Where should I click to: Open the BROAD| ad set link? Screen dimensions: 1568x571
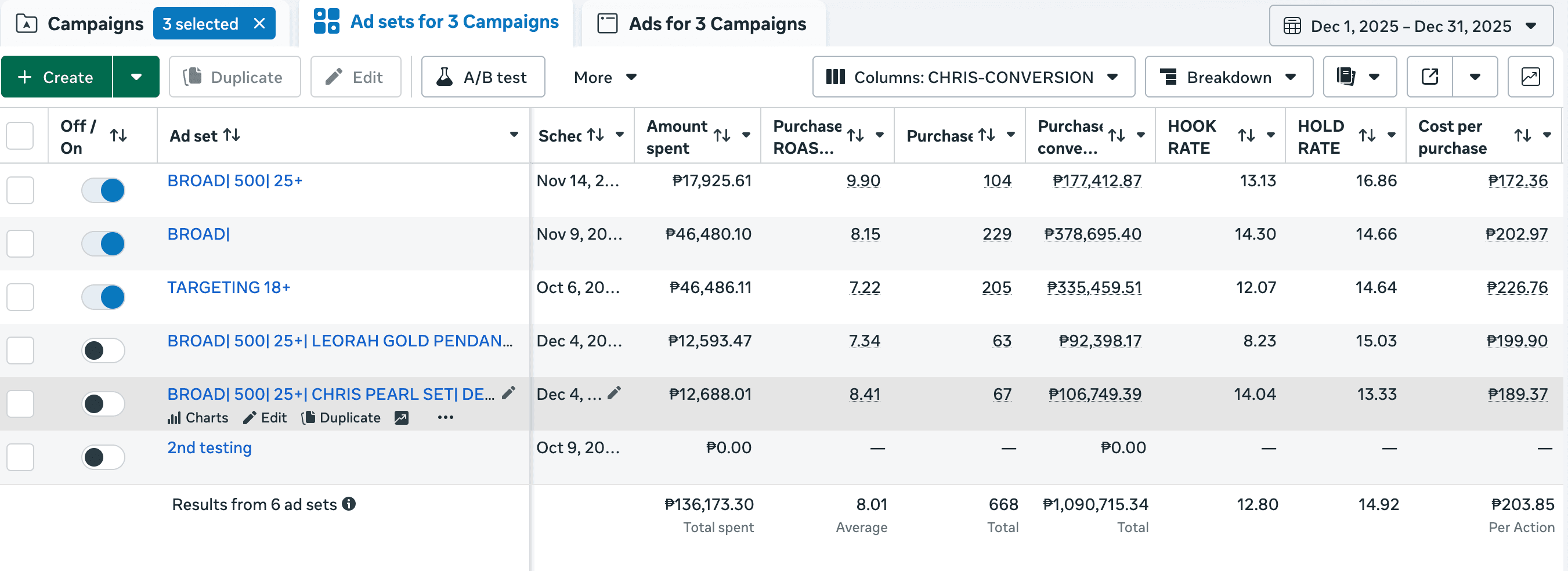[x=198, y=234]
